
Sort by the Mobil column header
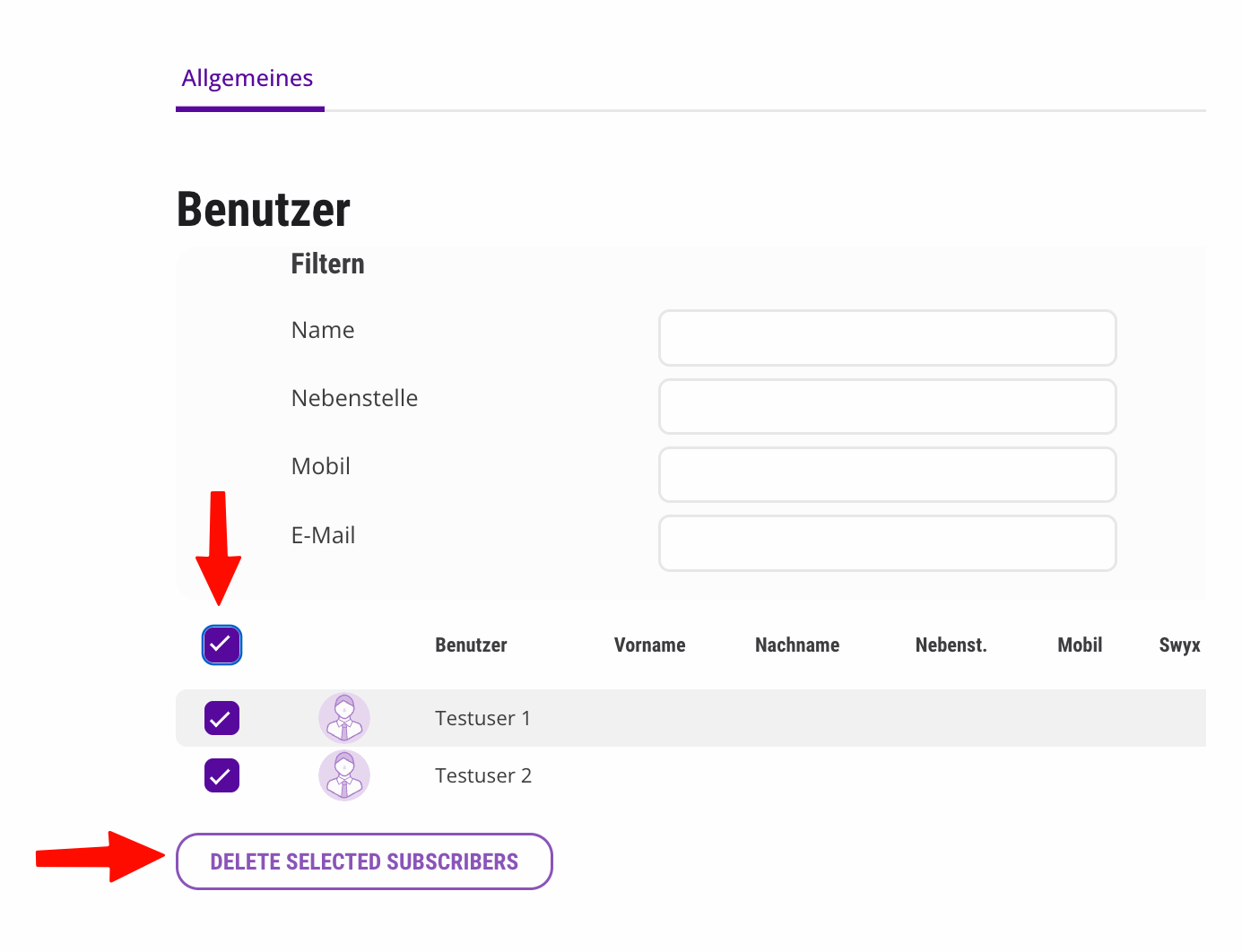pyautogui.click(x=1080, y=645)
